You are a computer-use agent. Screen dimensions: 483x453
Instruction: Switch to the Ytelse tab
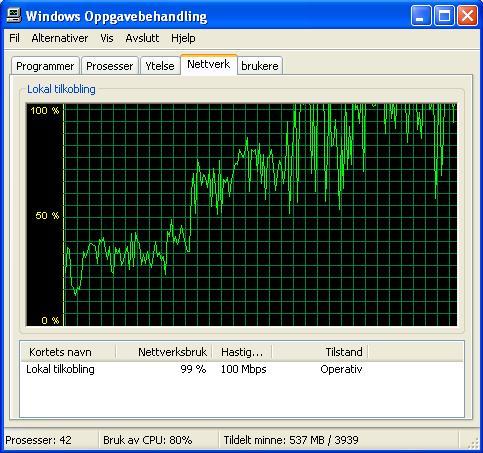click(160, 66)
